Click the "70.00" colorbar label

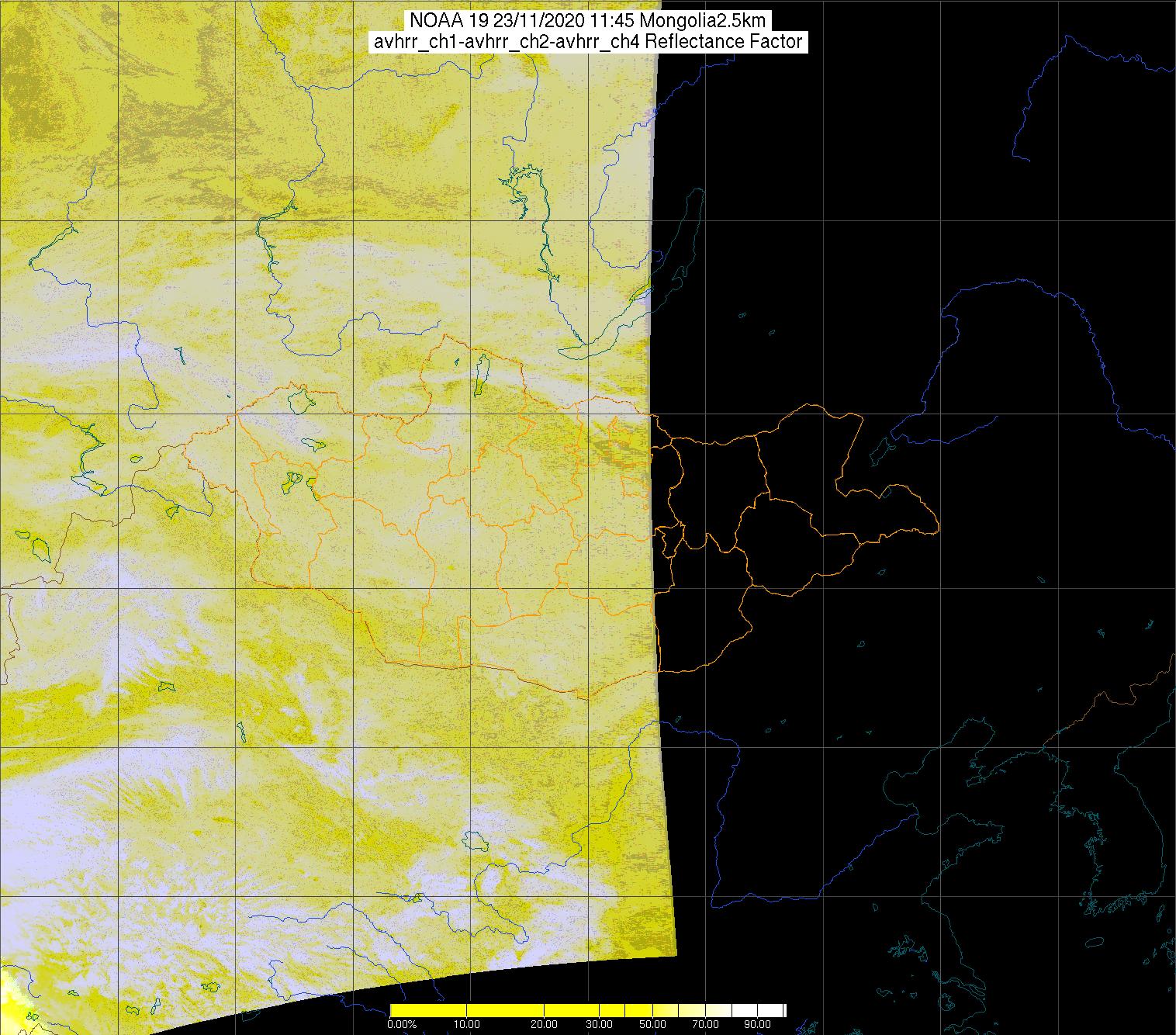point(705,1024)
